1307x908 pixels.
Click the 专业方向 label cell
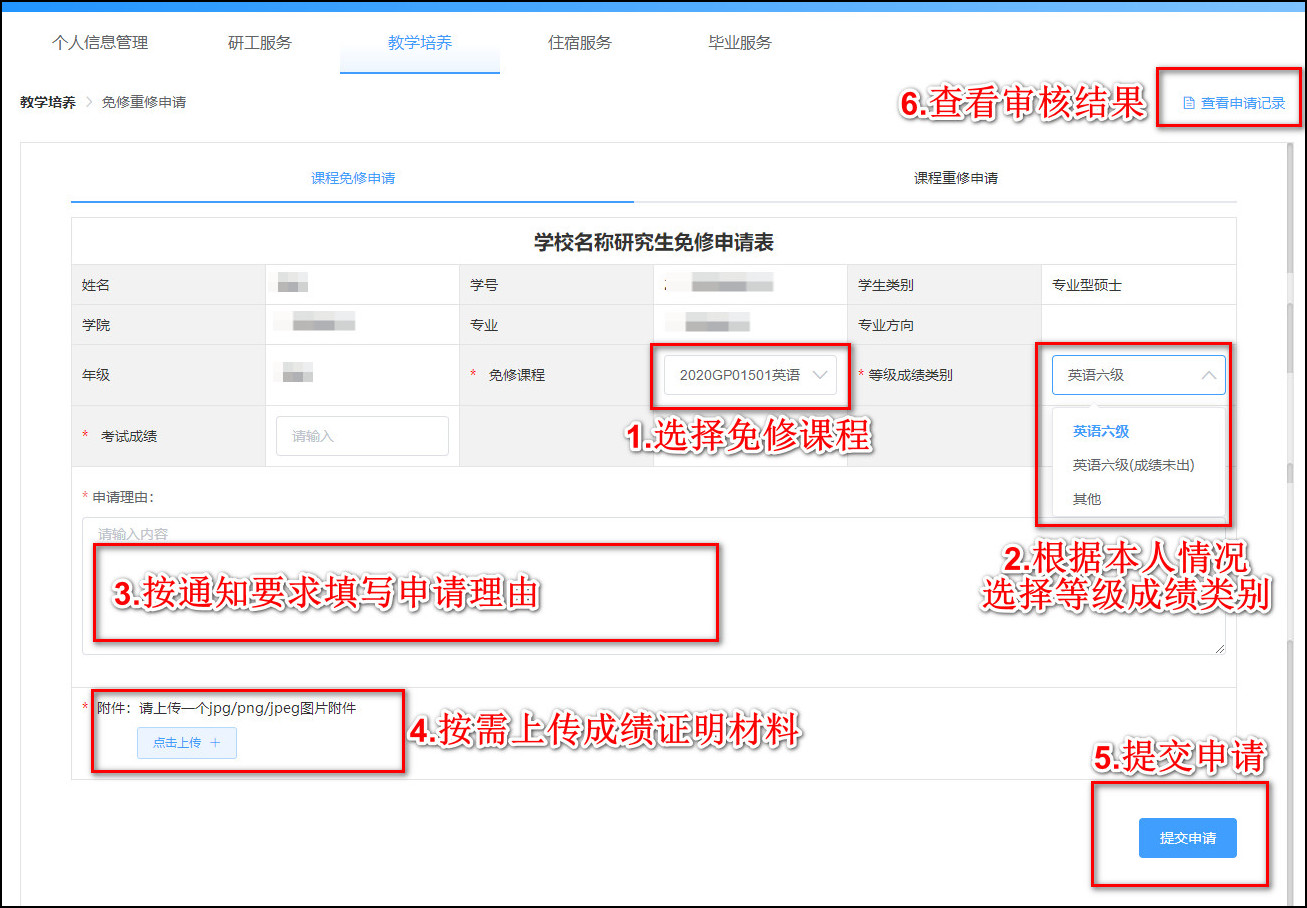click(943, 325)
